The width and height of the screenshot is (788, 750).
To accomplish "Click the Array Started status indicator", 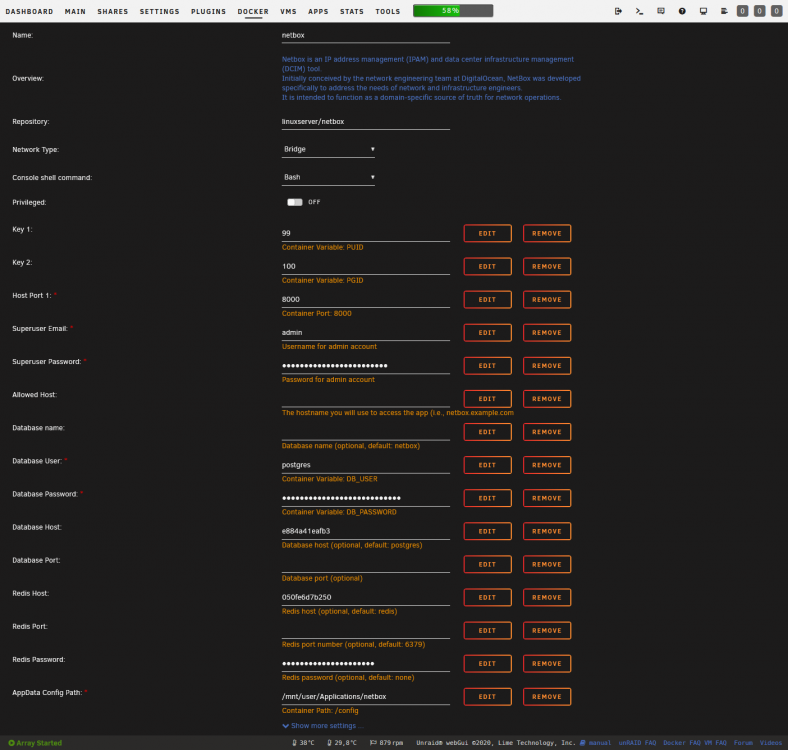I will click(x=35, y=742).
